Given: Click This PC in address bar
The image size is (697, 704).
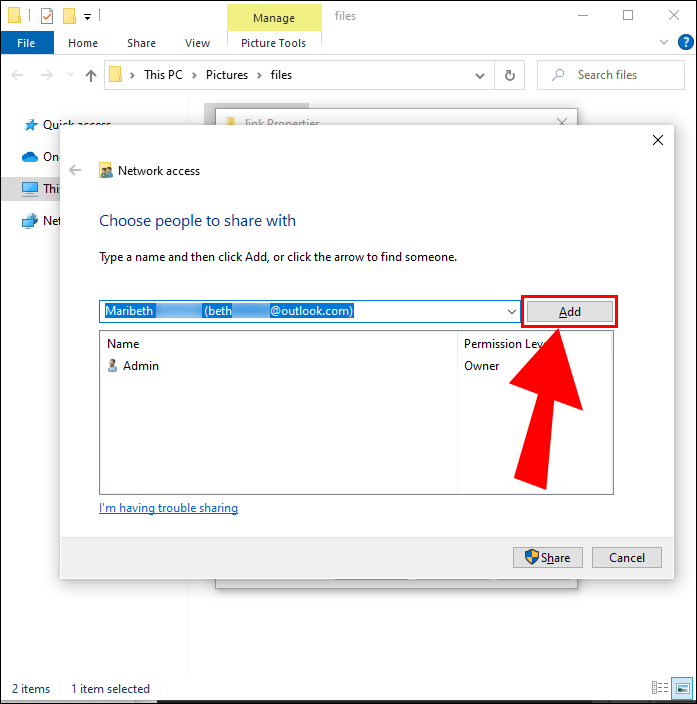Looking at the screenshot, I should pos(163,75).
